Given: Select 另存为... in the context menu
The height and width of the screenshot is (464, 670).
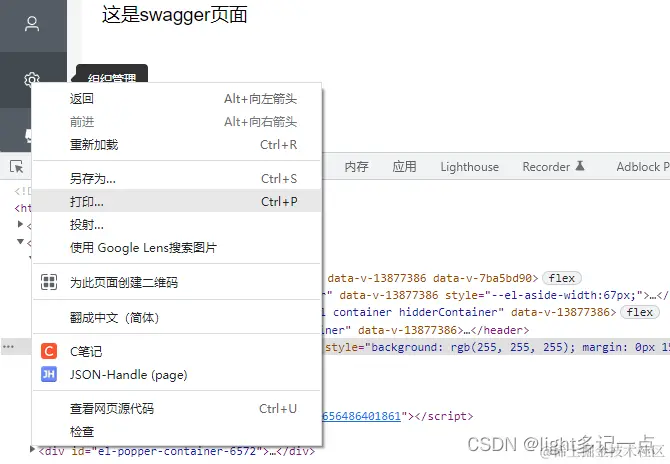Looking at the screenshot, I should [177, 178].
